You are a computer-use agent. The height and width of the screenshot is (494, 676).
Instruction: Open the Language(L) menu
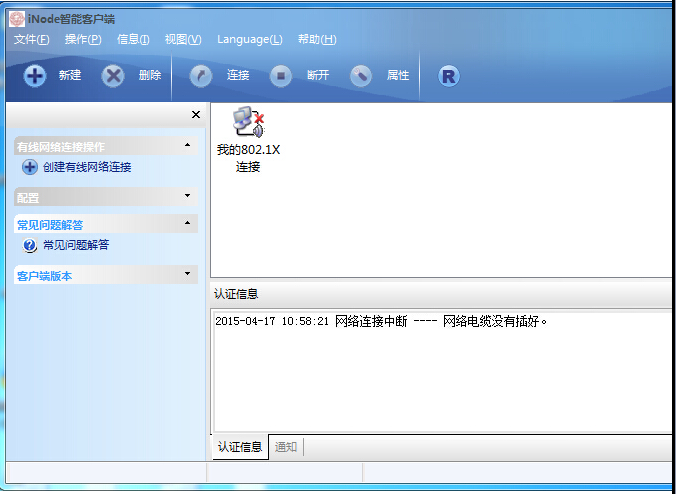click(250, 40)
